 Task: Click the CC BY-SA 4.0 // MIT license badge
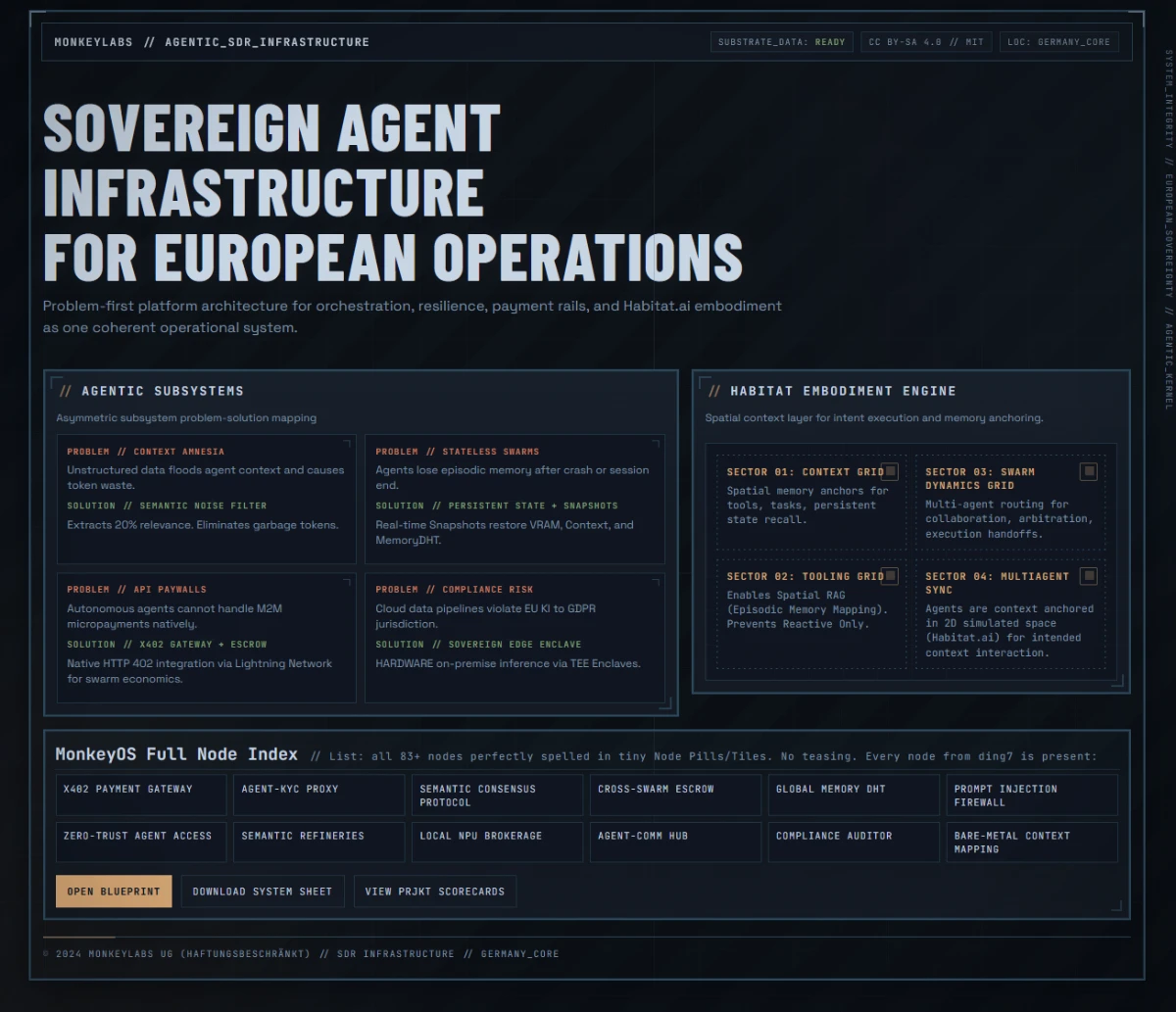coord(926,42)
